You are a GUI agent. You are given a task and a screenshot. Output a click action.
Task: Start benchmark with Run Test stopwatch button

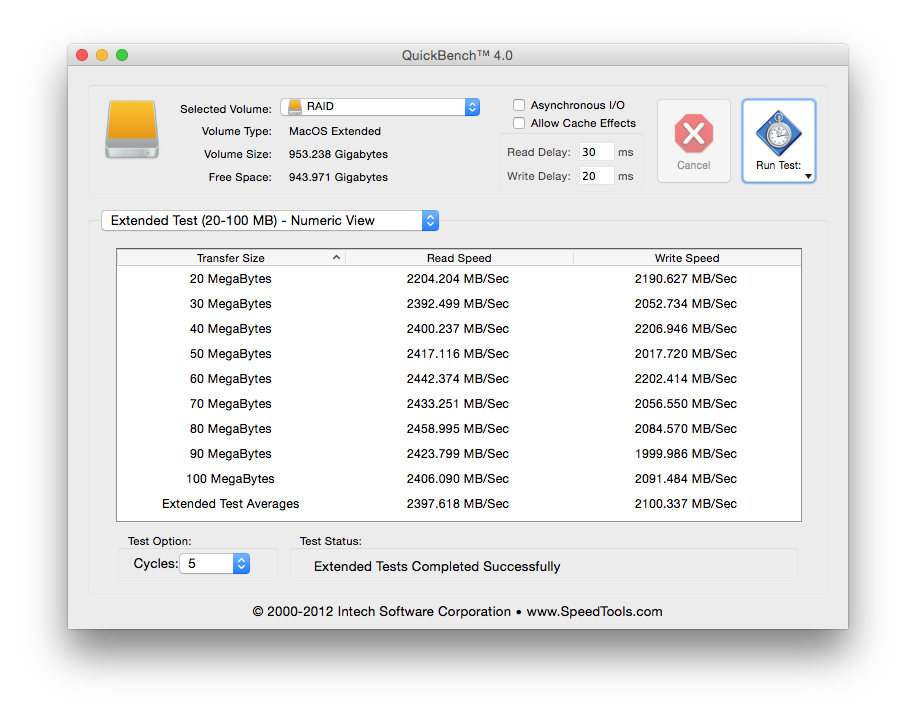pyautogui.click(x=778, y=140)
